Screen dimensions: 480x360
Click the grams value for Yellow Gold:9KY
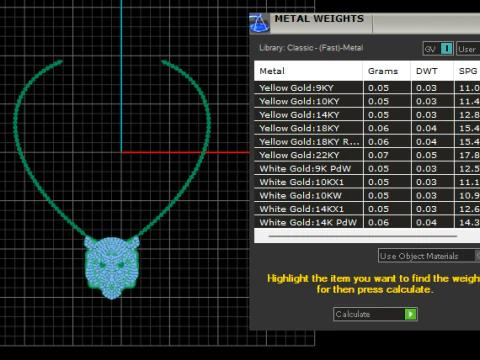(x=378, y=88)
